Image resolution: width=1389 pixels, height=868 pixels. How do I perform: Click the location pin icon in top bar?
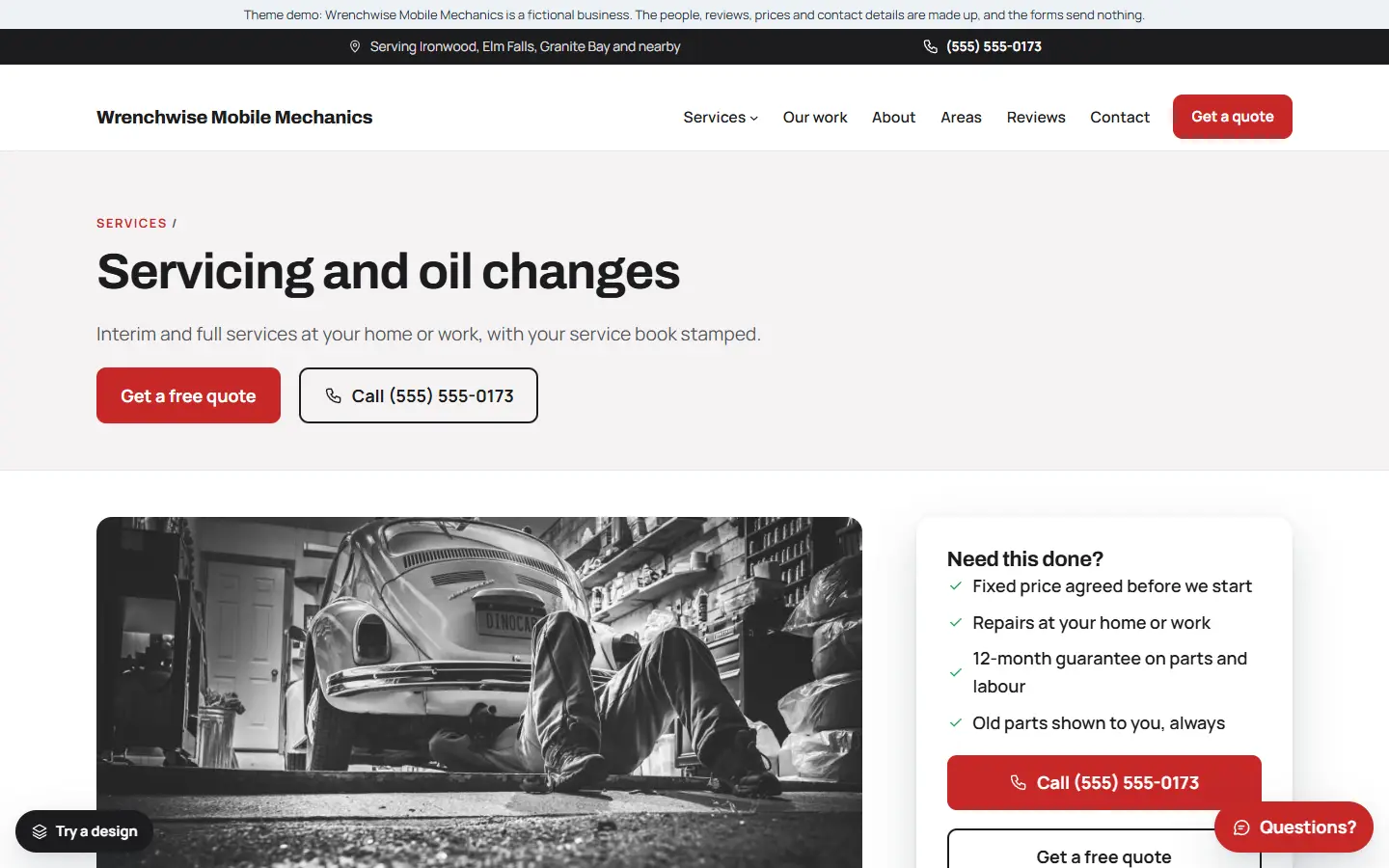click(x=355, y=46)
